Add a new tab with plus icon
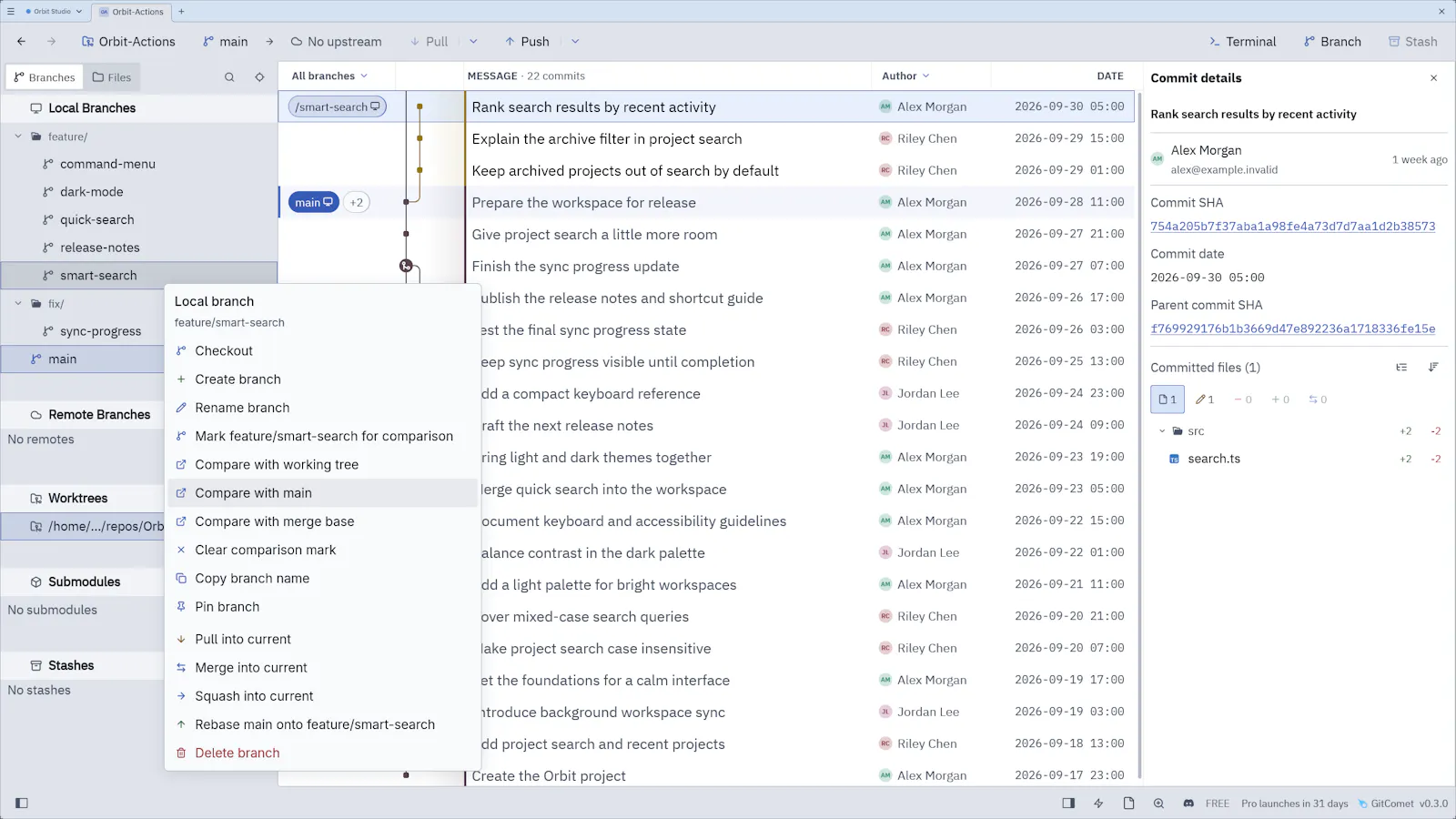Image resolution: width=1456 pixels, height=819 pixels. 181,12
